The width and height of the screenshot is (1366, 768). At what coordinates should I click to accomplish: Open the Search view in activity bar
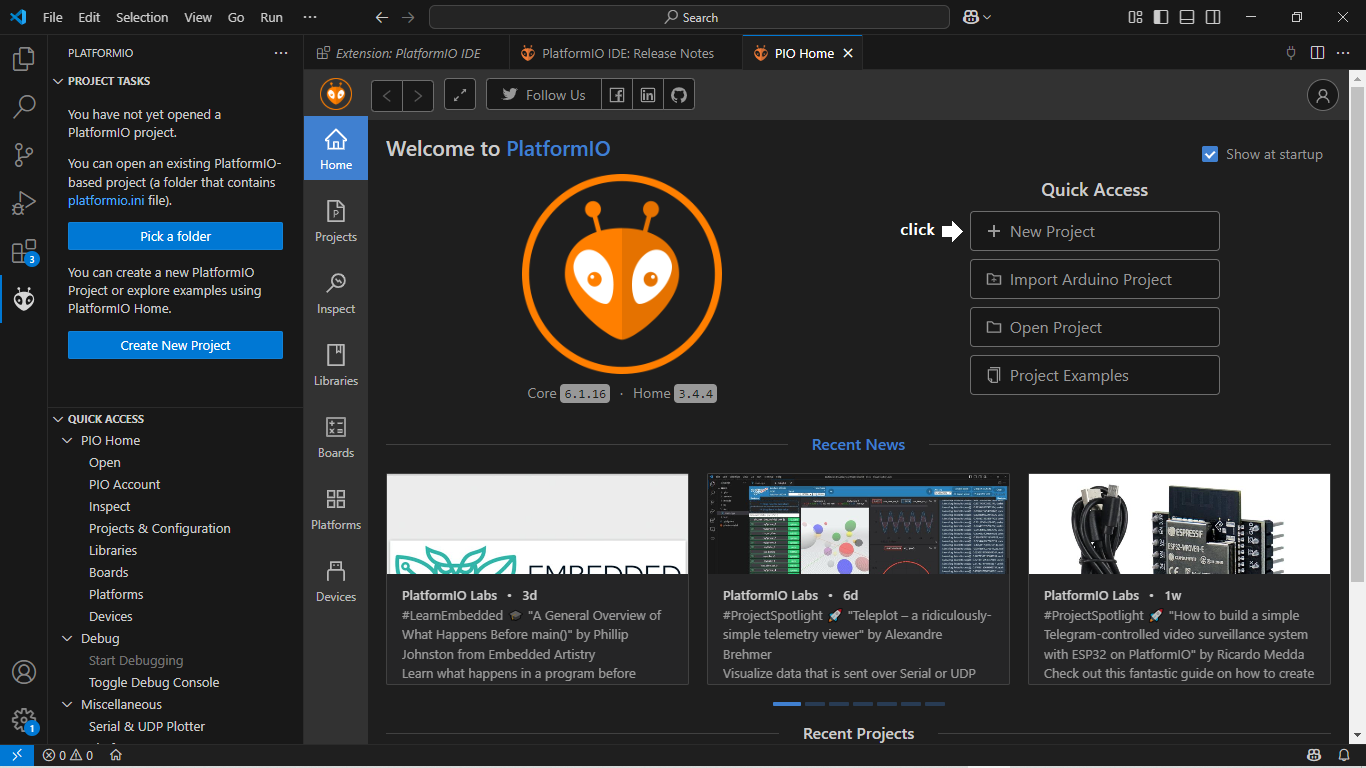(x=24, y=106)
